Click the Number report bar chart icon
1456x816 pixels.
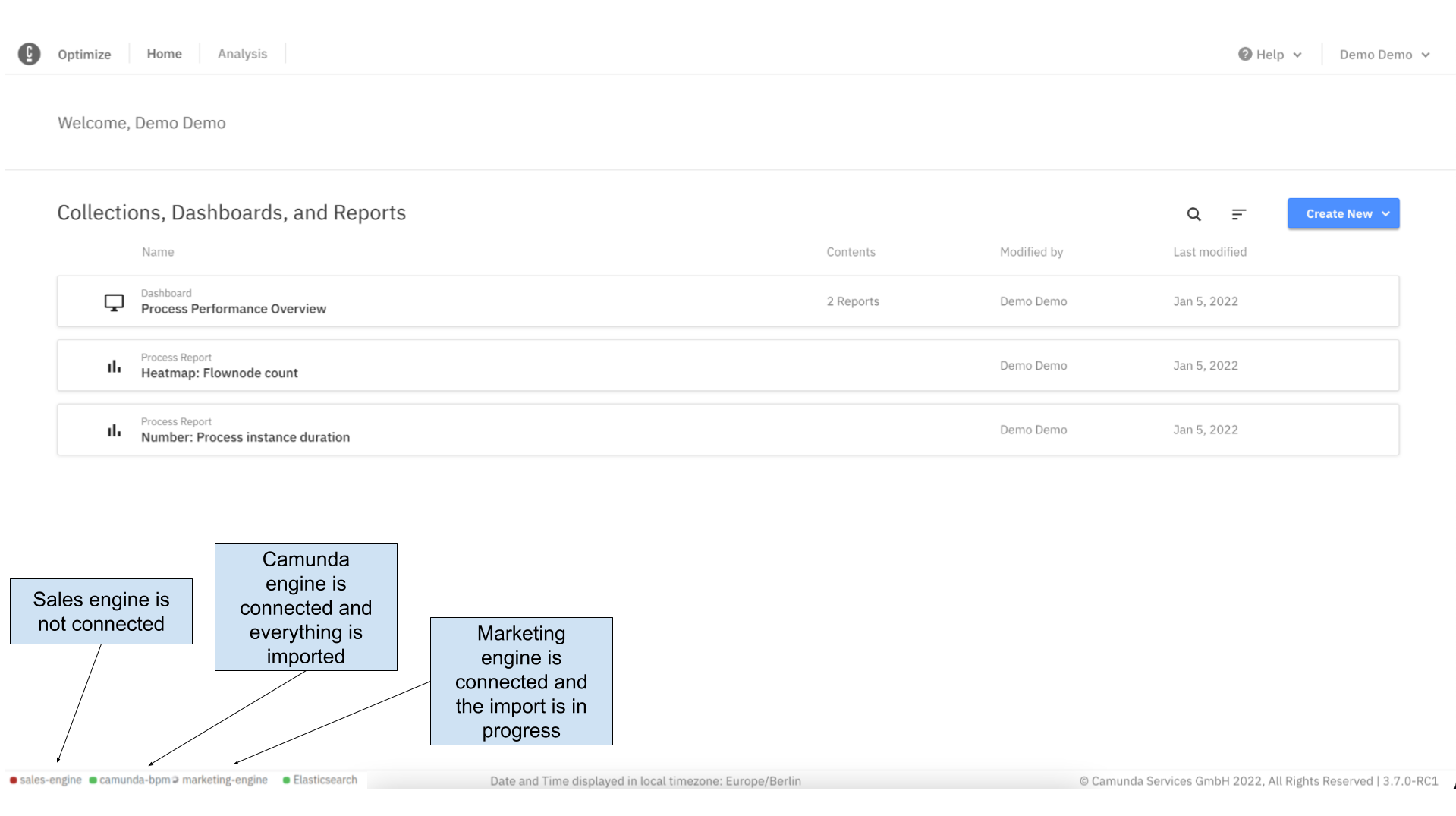pyautogui.click(x=114, y=430)
